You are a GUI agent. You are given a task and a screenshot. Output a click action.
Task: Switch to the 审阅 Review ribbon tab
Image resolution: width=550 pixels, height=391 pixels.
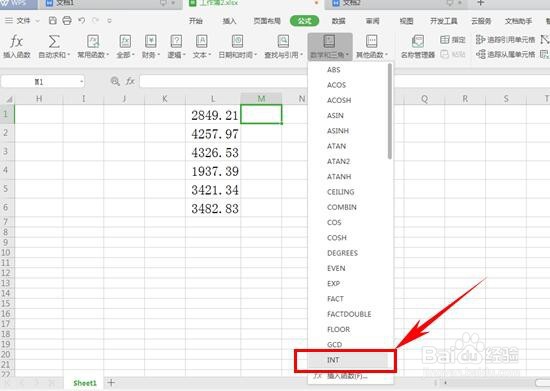(x=373, y=21)
